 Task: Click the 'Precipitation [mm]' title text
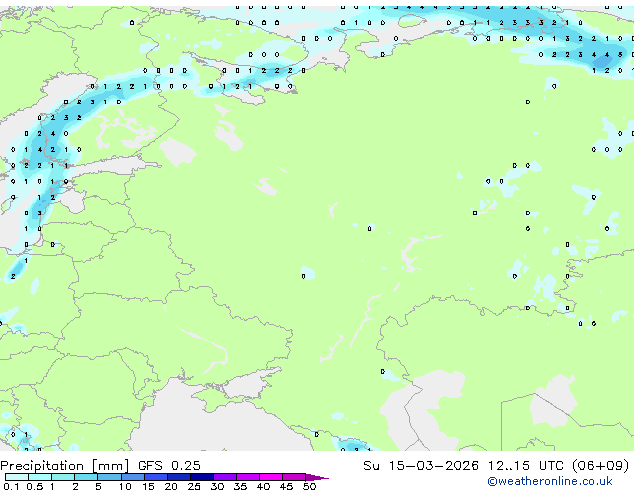point(65,466)
